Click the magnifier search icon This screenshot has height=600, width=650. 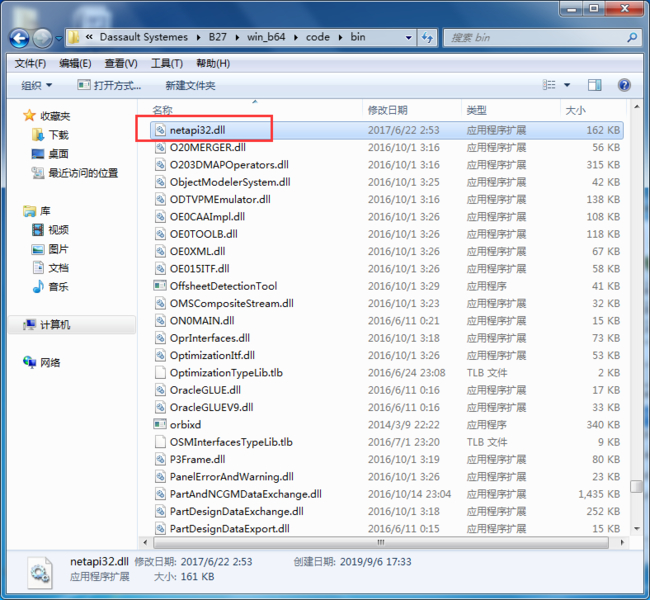632,38
